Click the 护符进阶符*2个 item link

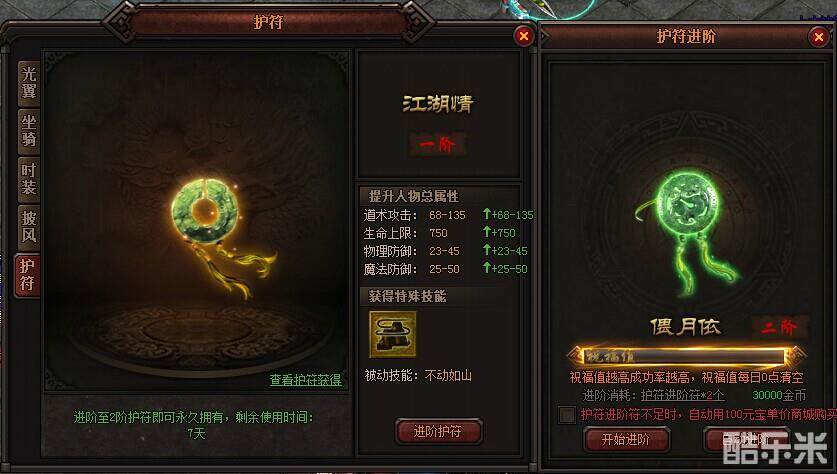click(683, 396)
